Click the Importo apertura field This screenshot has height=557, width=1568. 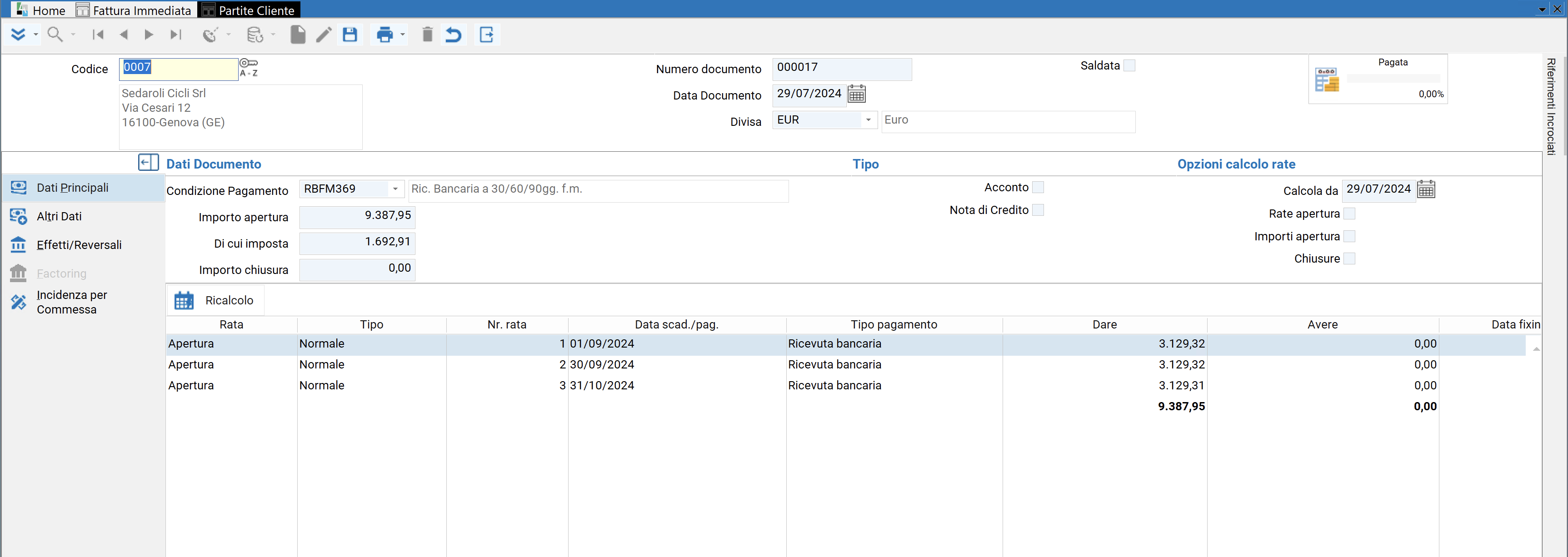tap(357, 217)
